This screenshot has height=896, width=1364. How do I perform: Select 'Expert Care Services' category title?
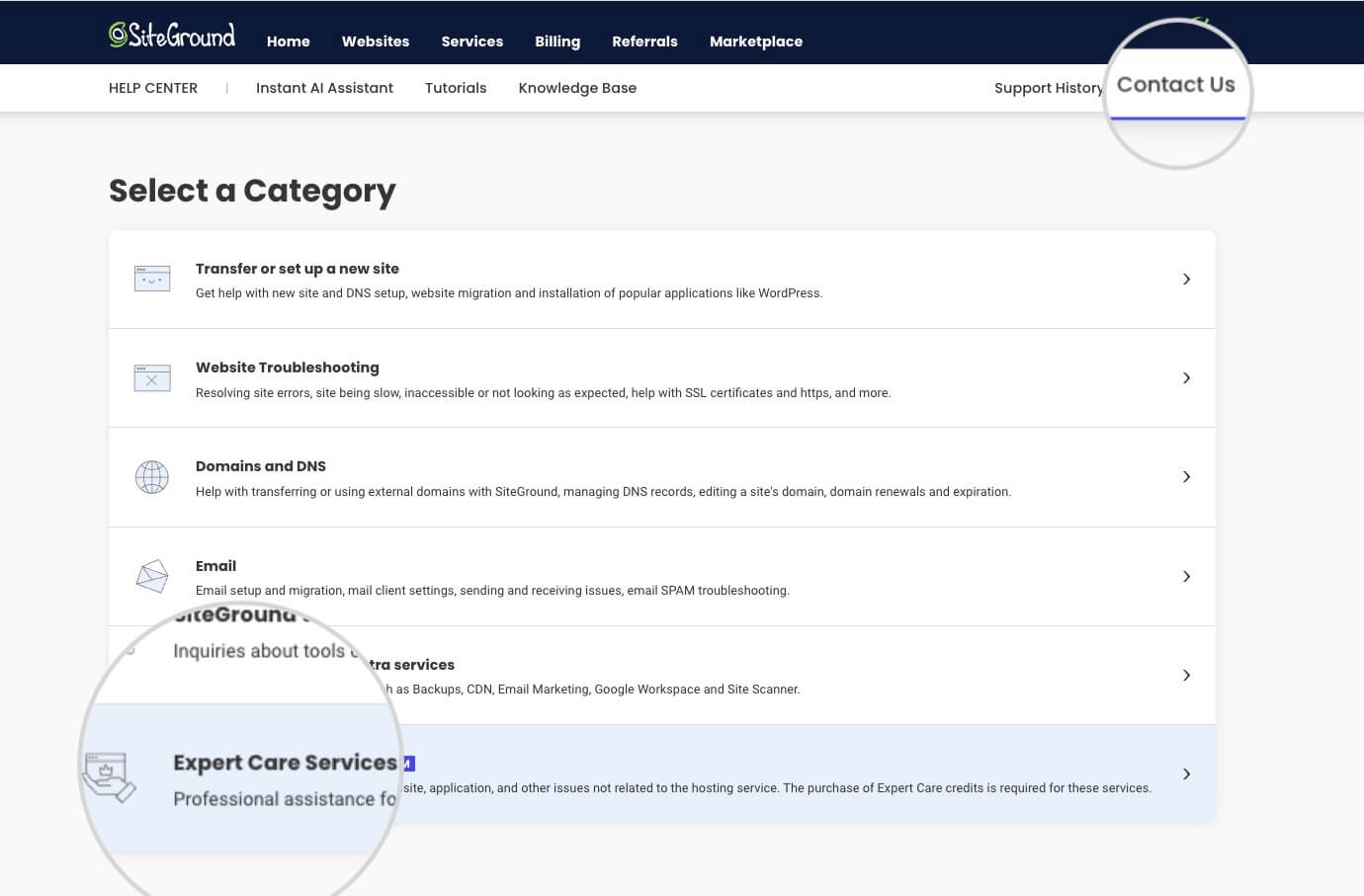click(285, 763)
